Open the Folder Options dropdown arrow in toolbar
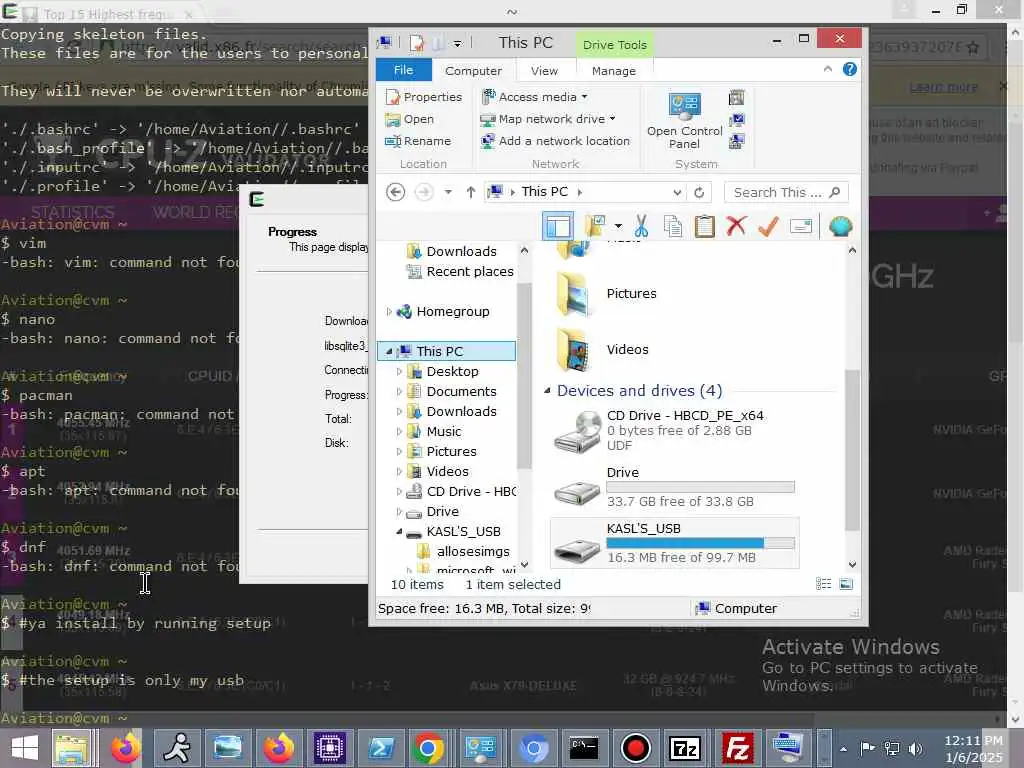Screen dimensions: 1024x768 coord(618,226)
